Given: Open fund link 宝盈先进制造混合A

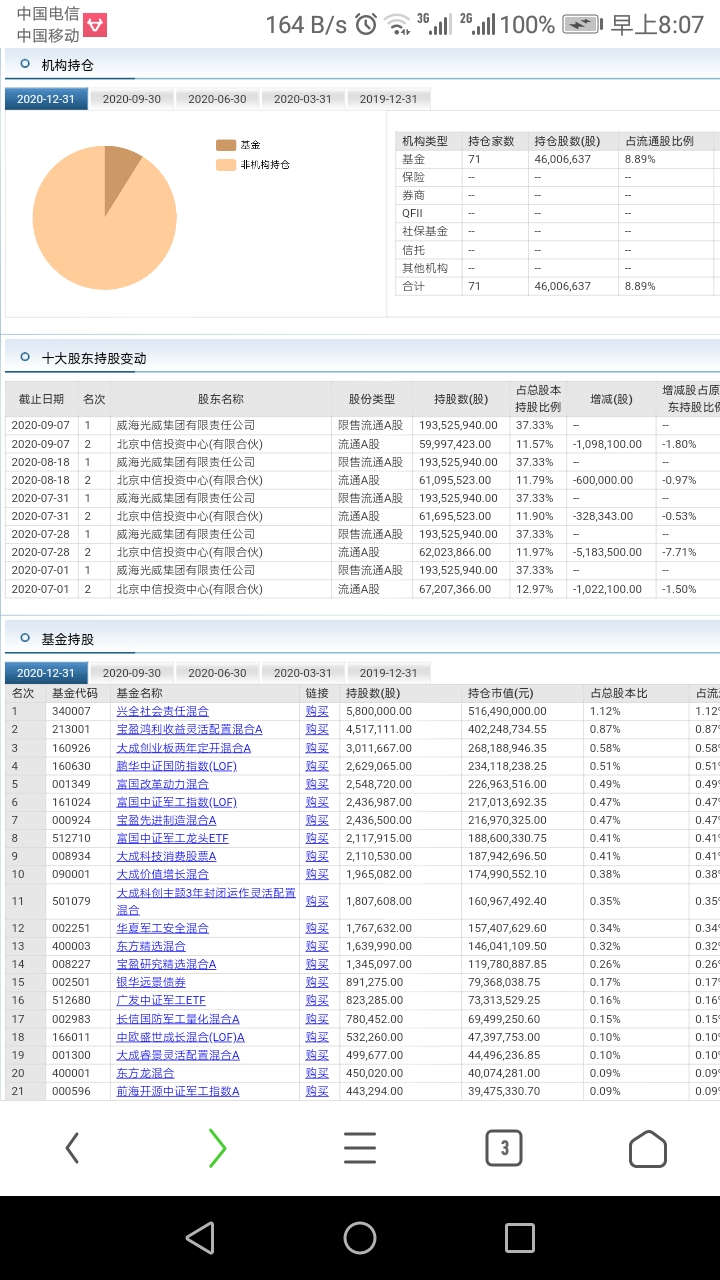Looking at the screenshot, I should pyautogui.click(x=167, y=820).
